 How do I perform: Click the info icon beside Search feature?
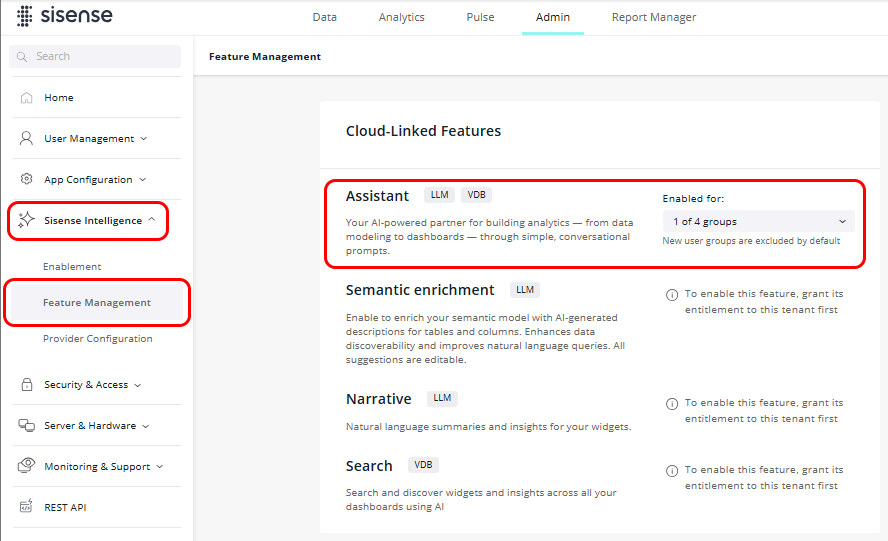coord(672,471)
